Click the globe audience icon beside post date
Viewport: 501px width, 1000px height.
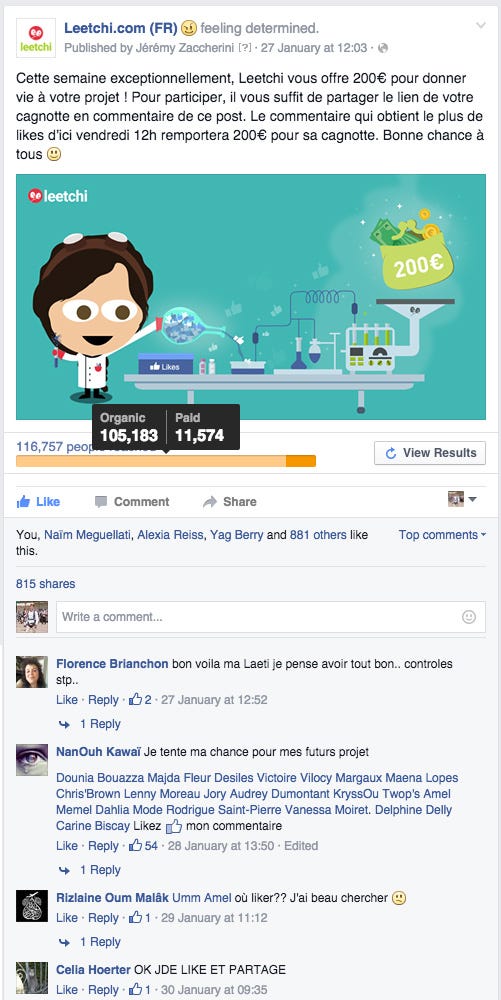coord(383,48)
